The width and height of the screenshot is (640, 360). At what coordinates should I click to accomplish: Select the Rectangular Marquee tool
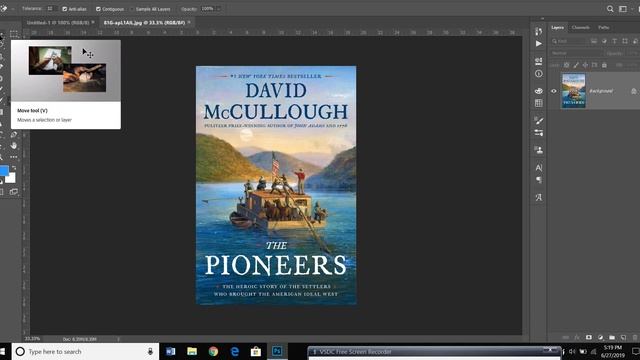coord(14,34)
